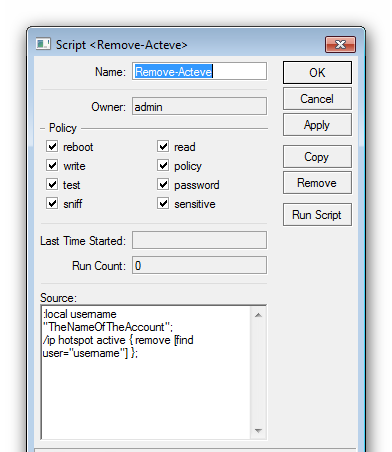Click the Source scrollbar down arrow
The height and width of the screenshot is (452, 392).
(x=258, y=430)
